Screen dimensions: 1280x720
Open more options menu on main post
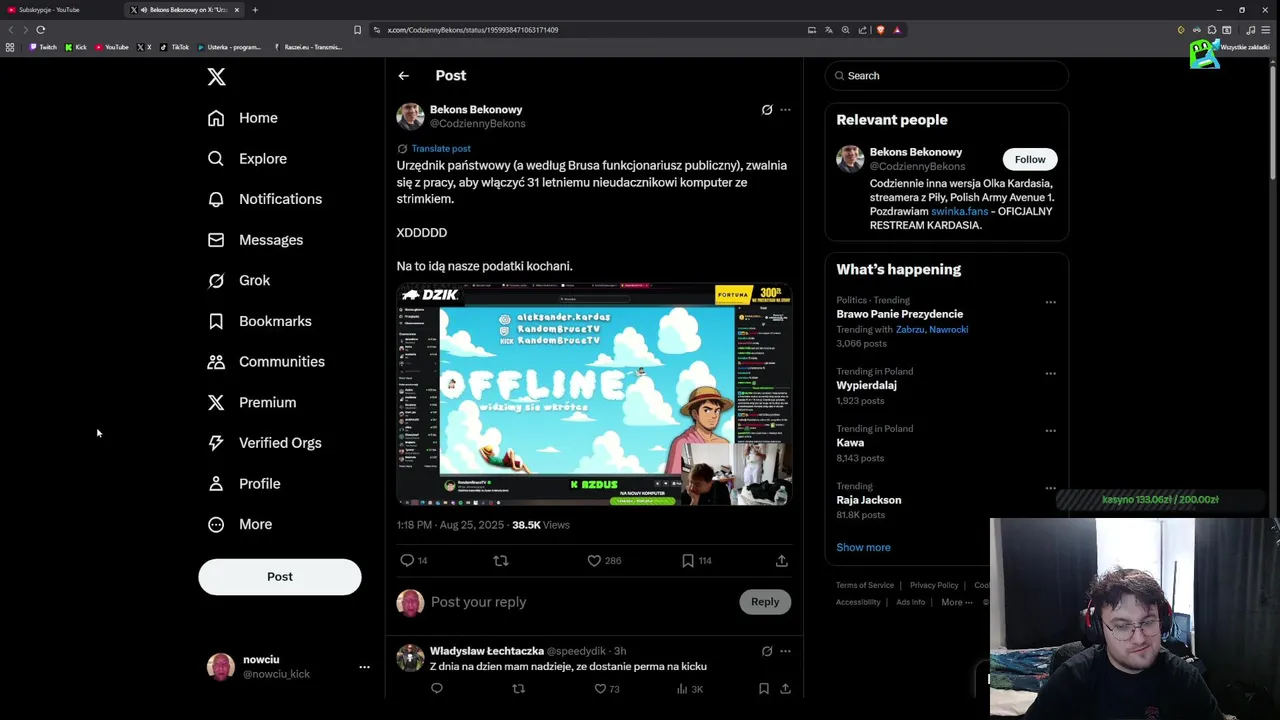[785, 110]
